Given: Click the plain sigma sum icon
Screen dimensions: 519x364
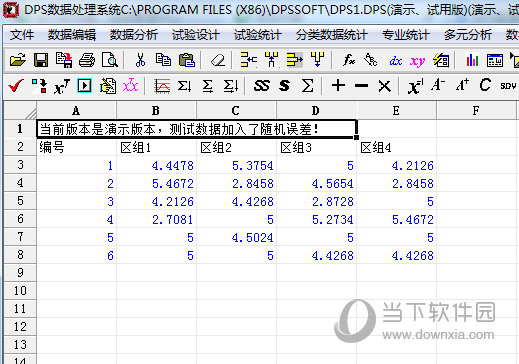Looking at the screenshot, I should tap(307, 86).
